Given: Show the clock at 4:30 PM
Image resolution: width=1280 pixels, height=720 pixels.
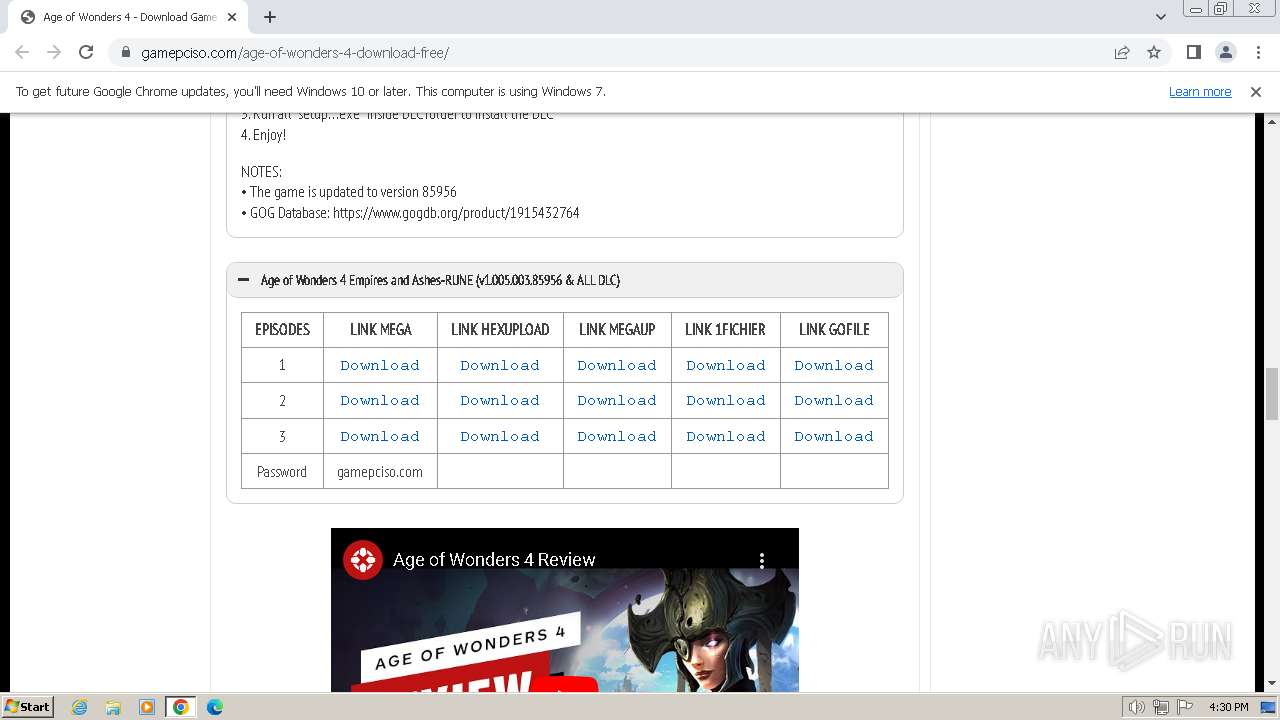Looking at the screenshot, I should 1228,707.
